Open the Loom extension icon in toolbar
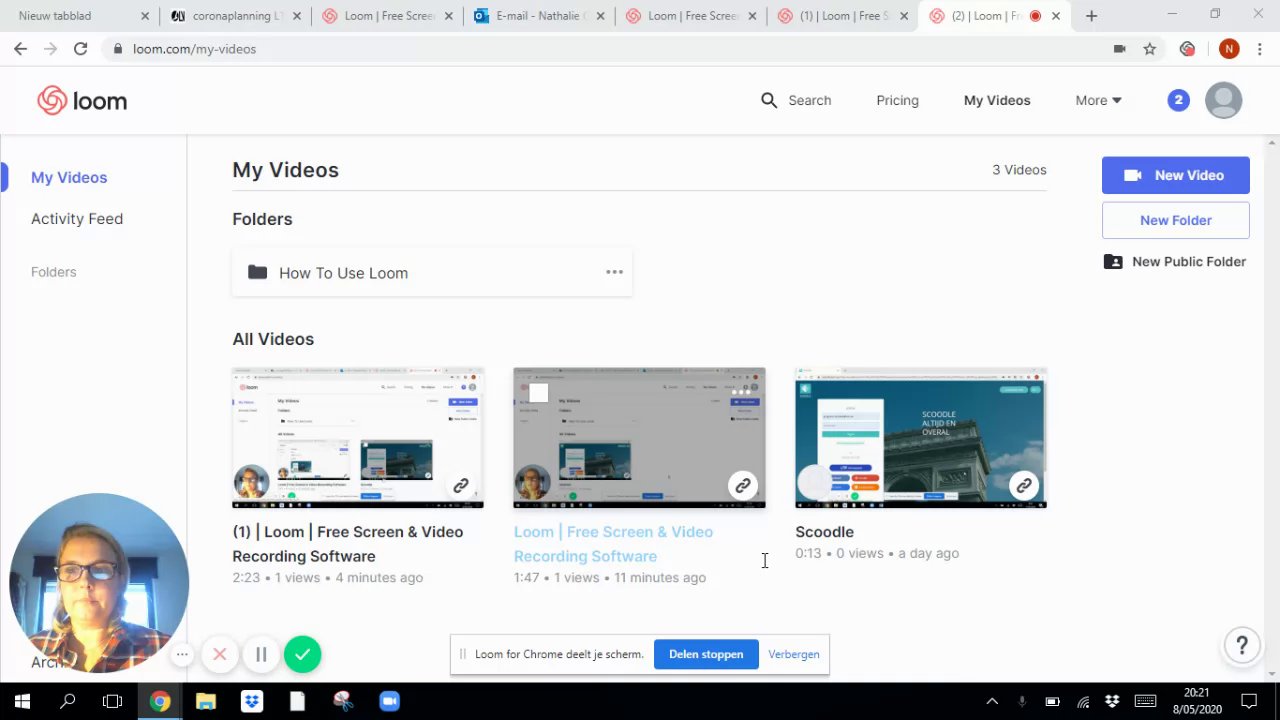 tap(1187, 48)
